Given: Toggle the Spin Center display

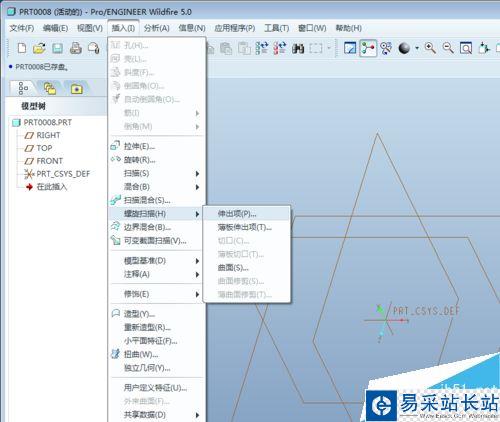Looking at the screenshot, I should (x=368, y=48).
